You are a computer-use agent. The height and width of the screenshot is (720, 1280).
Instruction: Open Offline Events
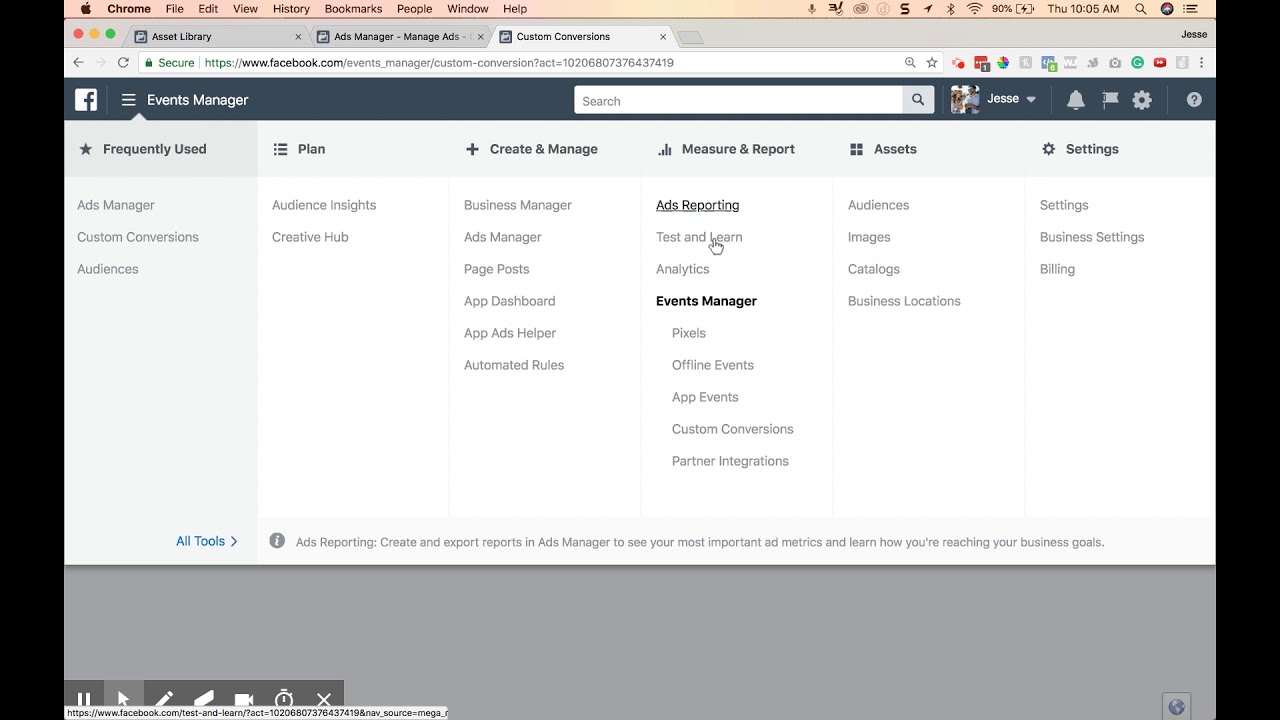(x=713, y=365)
